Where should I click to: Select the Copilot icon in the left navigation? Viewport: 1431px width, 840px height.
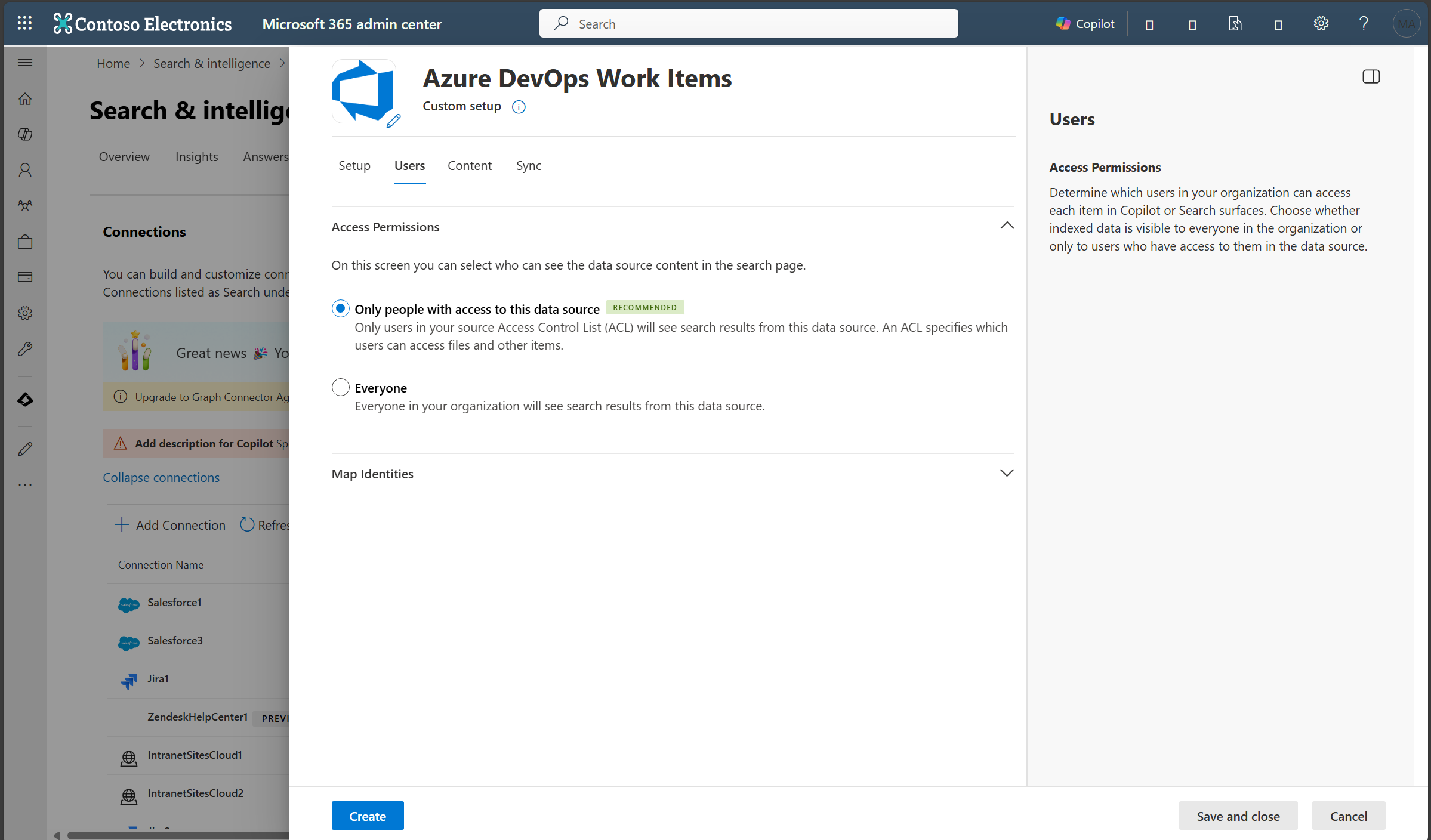pyautogui.click(x=25, y=134)
